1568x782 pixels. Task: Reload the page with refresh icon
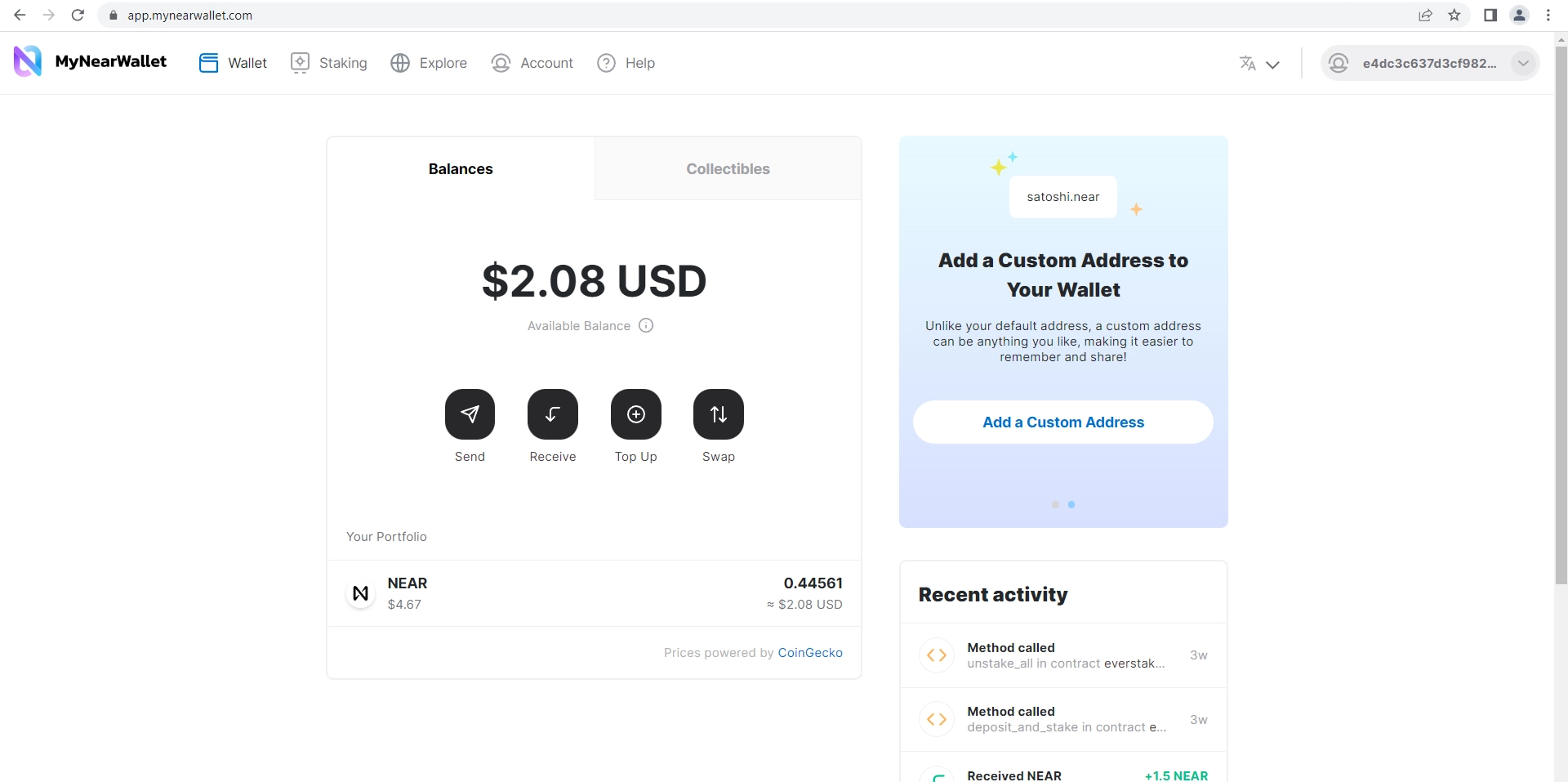coord(78,15)
